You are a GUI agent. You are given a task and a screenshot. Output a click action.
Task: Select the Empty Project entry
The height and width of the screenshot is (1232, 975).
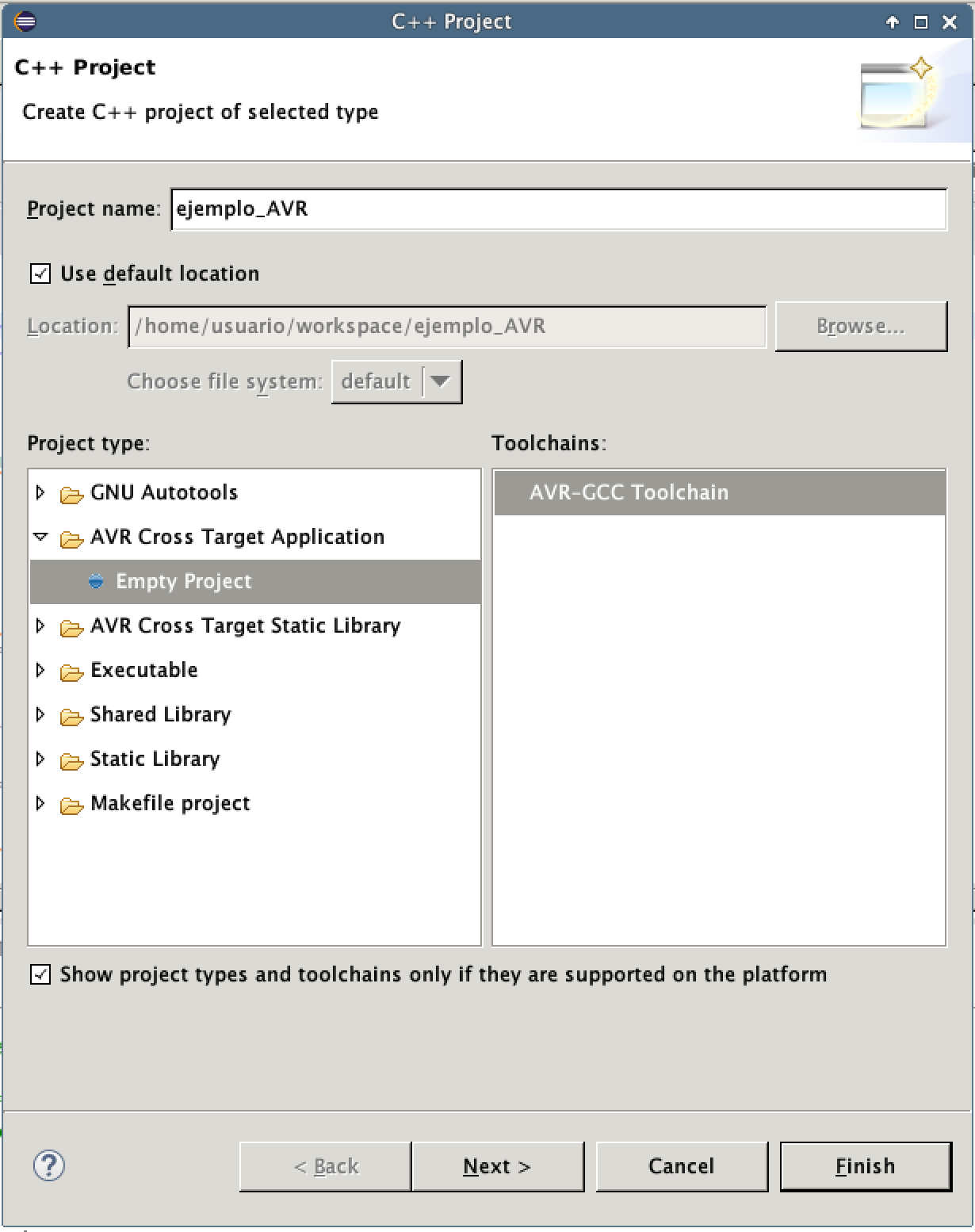[184, 581]
